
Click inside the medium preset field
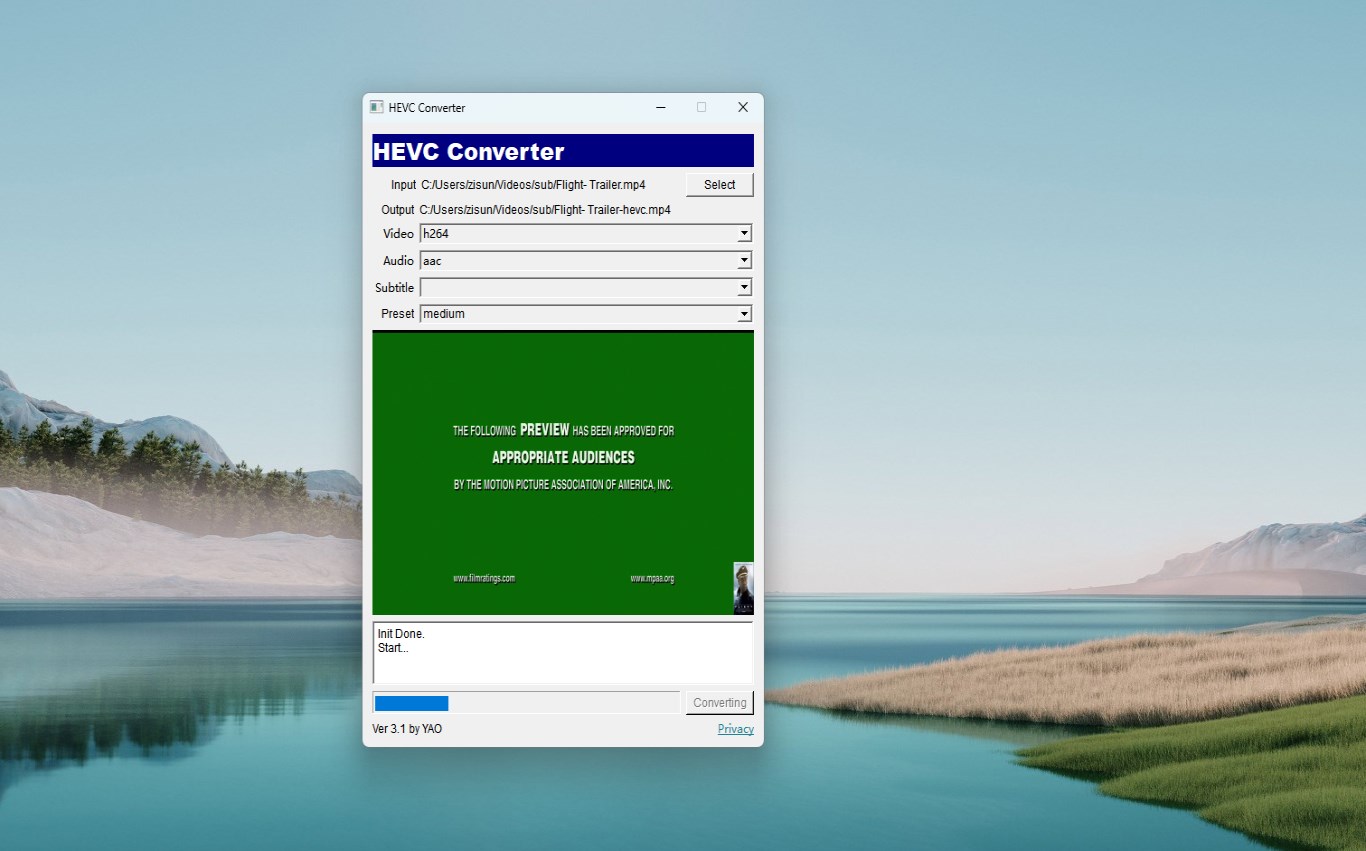(x=550, y=314)
